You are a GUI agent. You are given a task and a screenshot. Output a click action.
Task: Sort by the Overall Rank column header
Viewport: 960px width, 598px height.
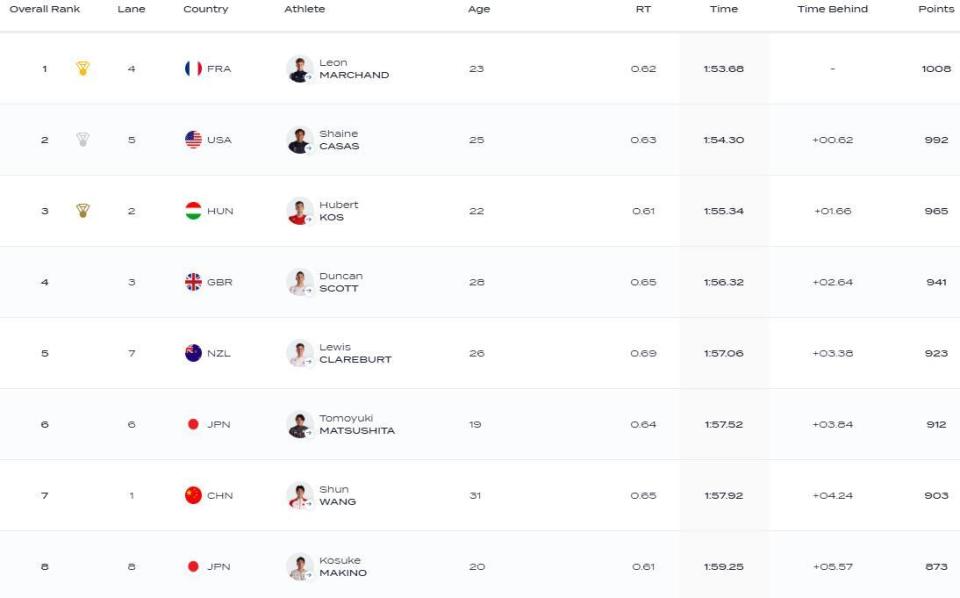pyautogui.click(x=45, y=9)
